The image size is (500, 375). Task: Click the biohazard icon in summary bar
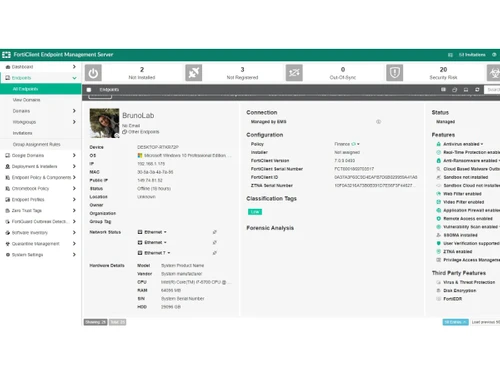pyautogui.click(x=494, y=73)
